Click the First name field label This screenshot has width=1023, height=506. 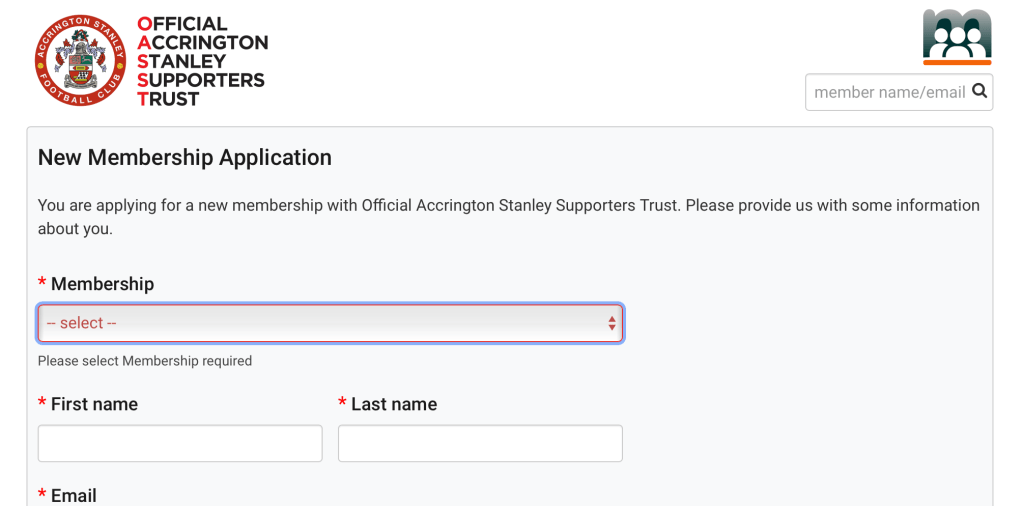pos(94,404)
